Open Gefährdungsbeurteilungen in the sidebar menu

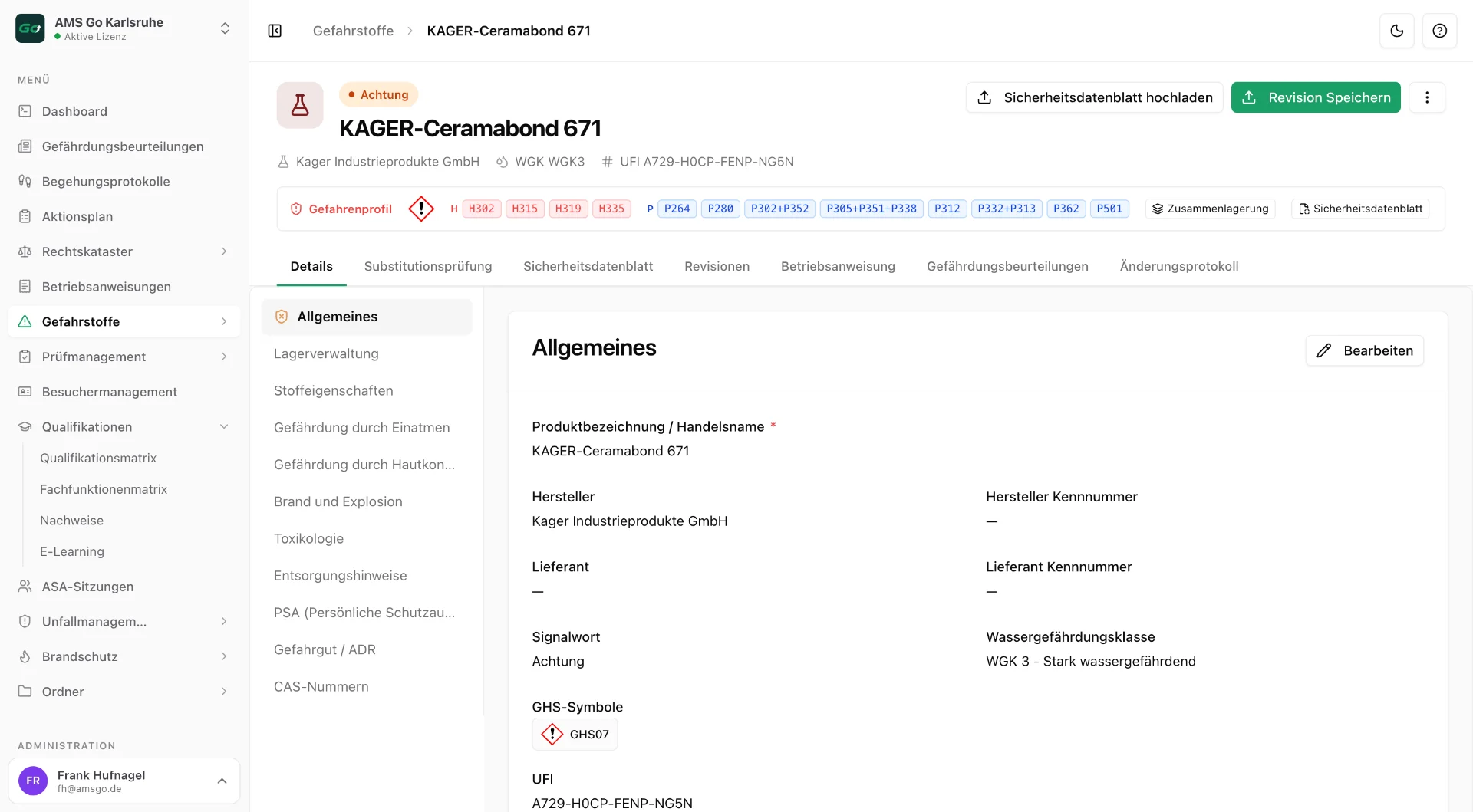click(124, 146)
